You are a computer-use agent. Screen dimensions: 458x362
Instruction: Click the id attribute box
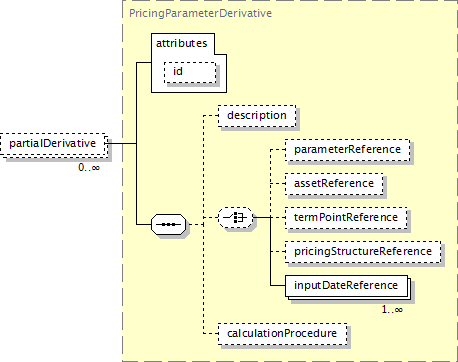[190, 72]
